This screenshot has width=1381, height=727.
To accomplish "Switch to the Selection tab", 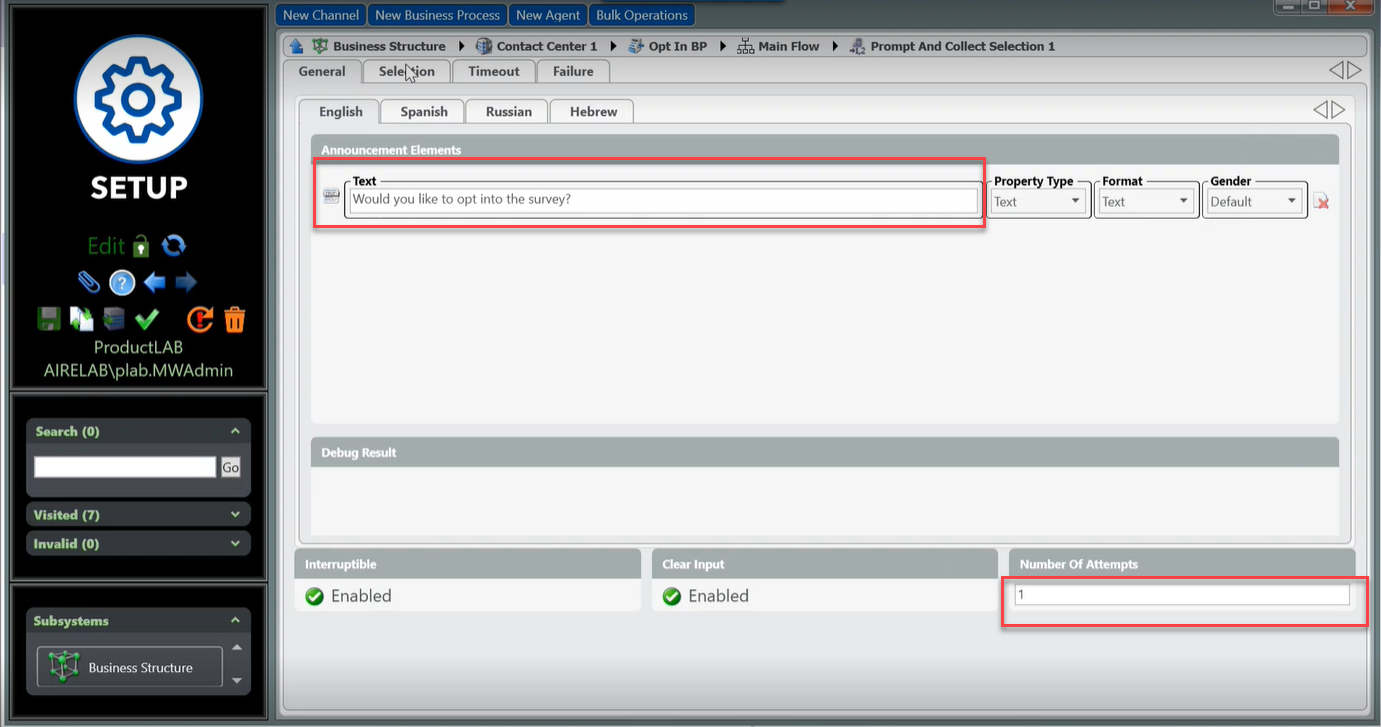I will click(x=406, y=72).
